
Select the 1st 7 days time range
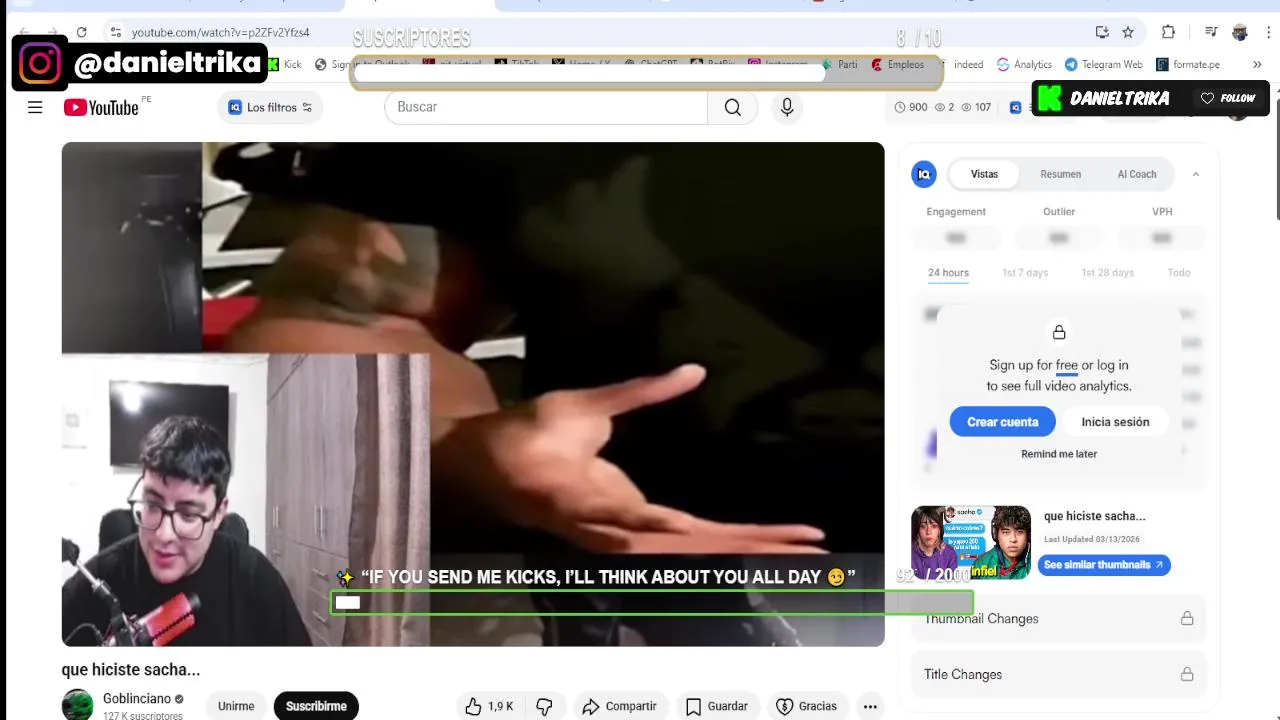point(1025,273)
